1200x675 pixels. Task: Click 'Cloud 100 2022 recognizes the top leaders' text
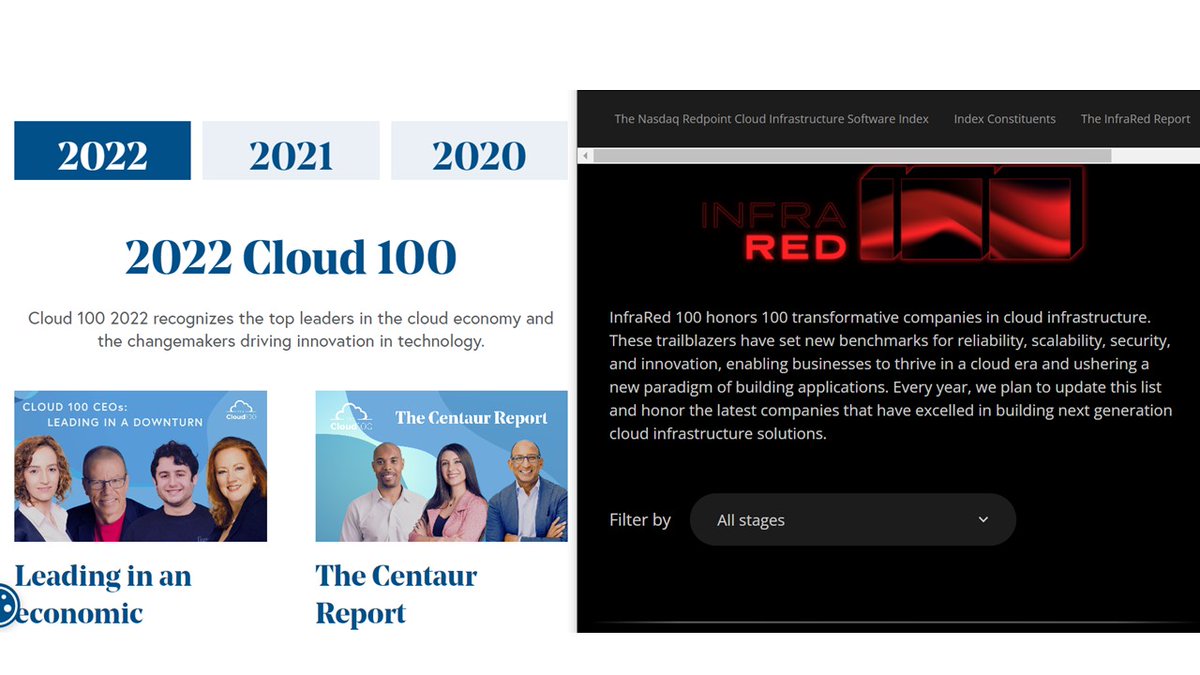tap(291, 330)
